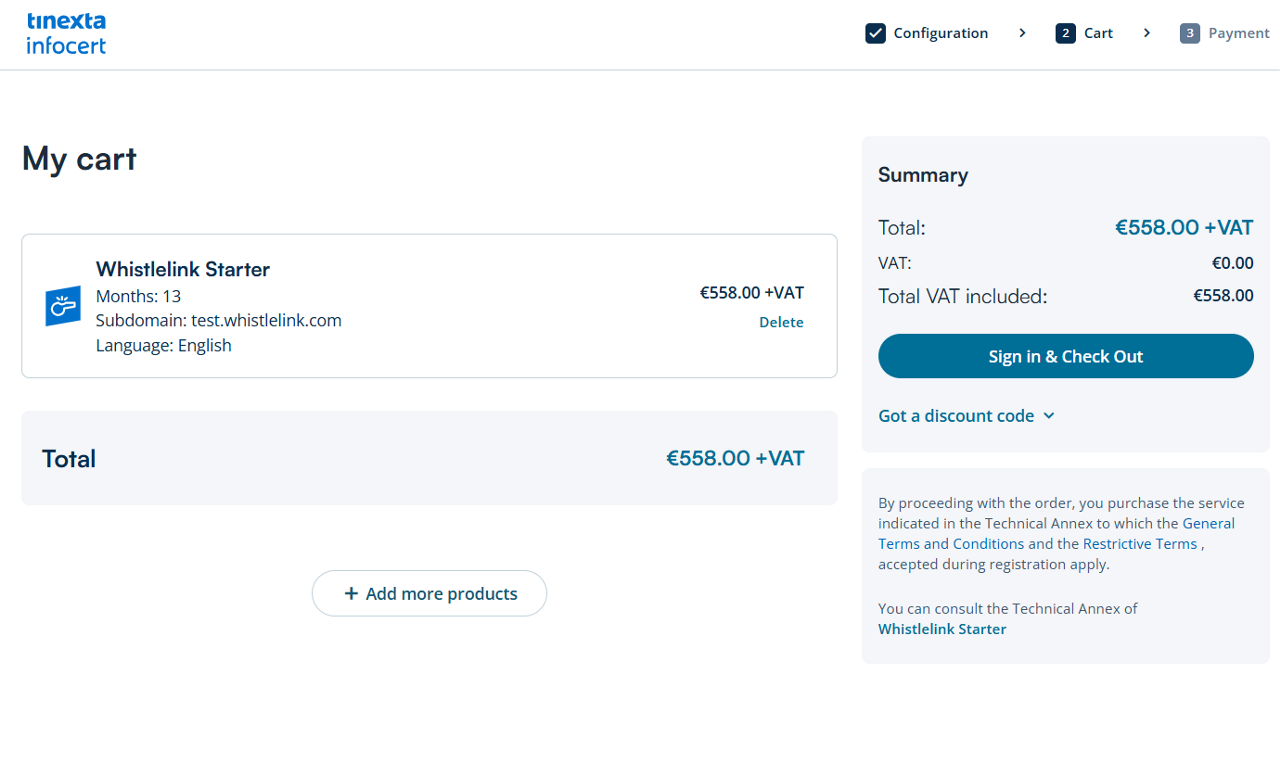This screenshot has width=1280, height=762.
Task: Select the Cart step label
Action: [x=1098, y=33]
